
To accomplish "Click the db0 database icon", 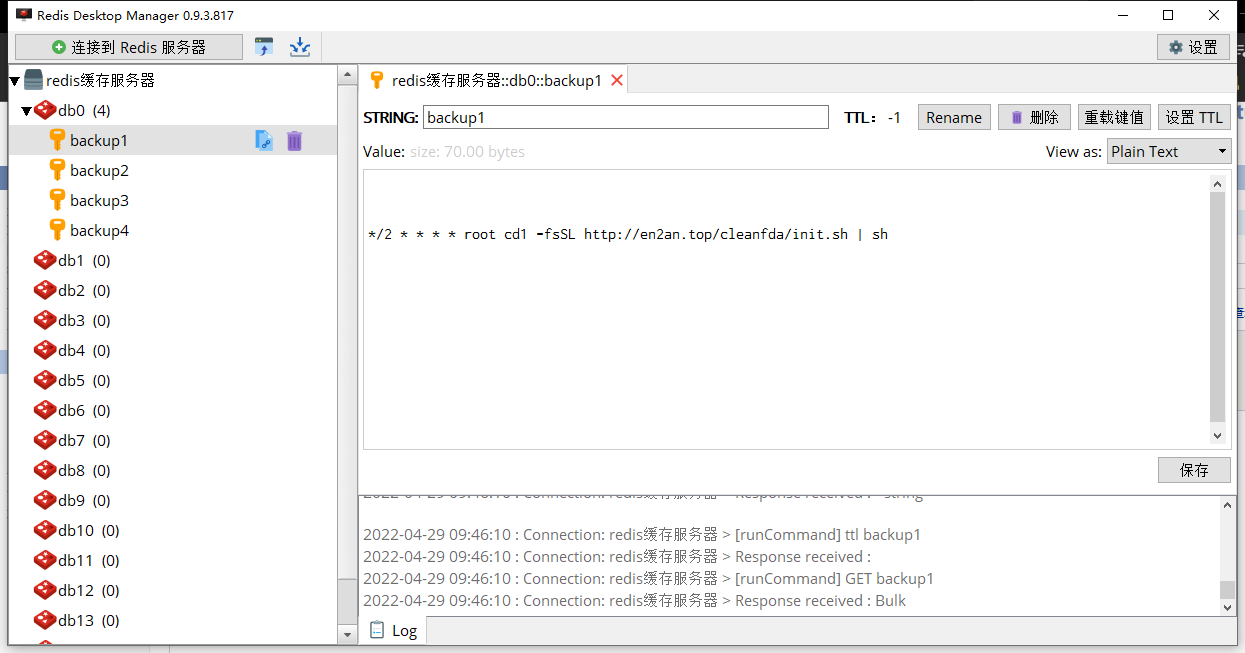I will (45, 110).
